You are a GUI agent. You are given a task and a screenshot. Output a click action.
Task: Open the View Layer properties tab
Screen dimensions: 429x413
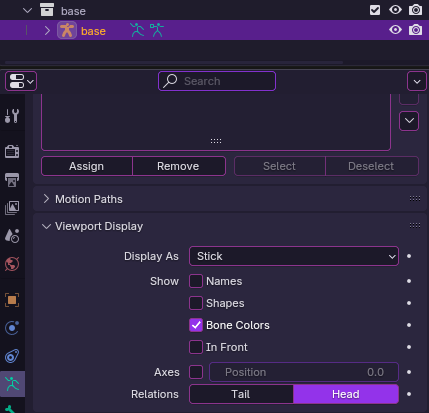(x=12, y=208)
